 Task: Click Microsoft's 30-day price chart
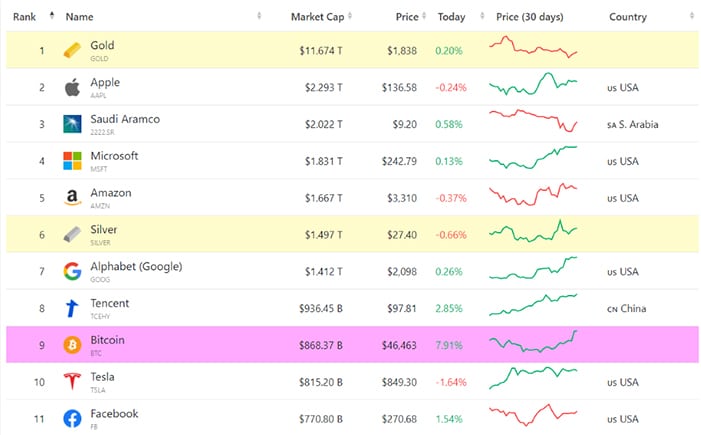[x=533, y=157]
